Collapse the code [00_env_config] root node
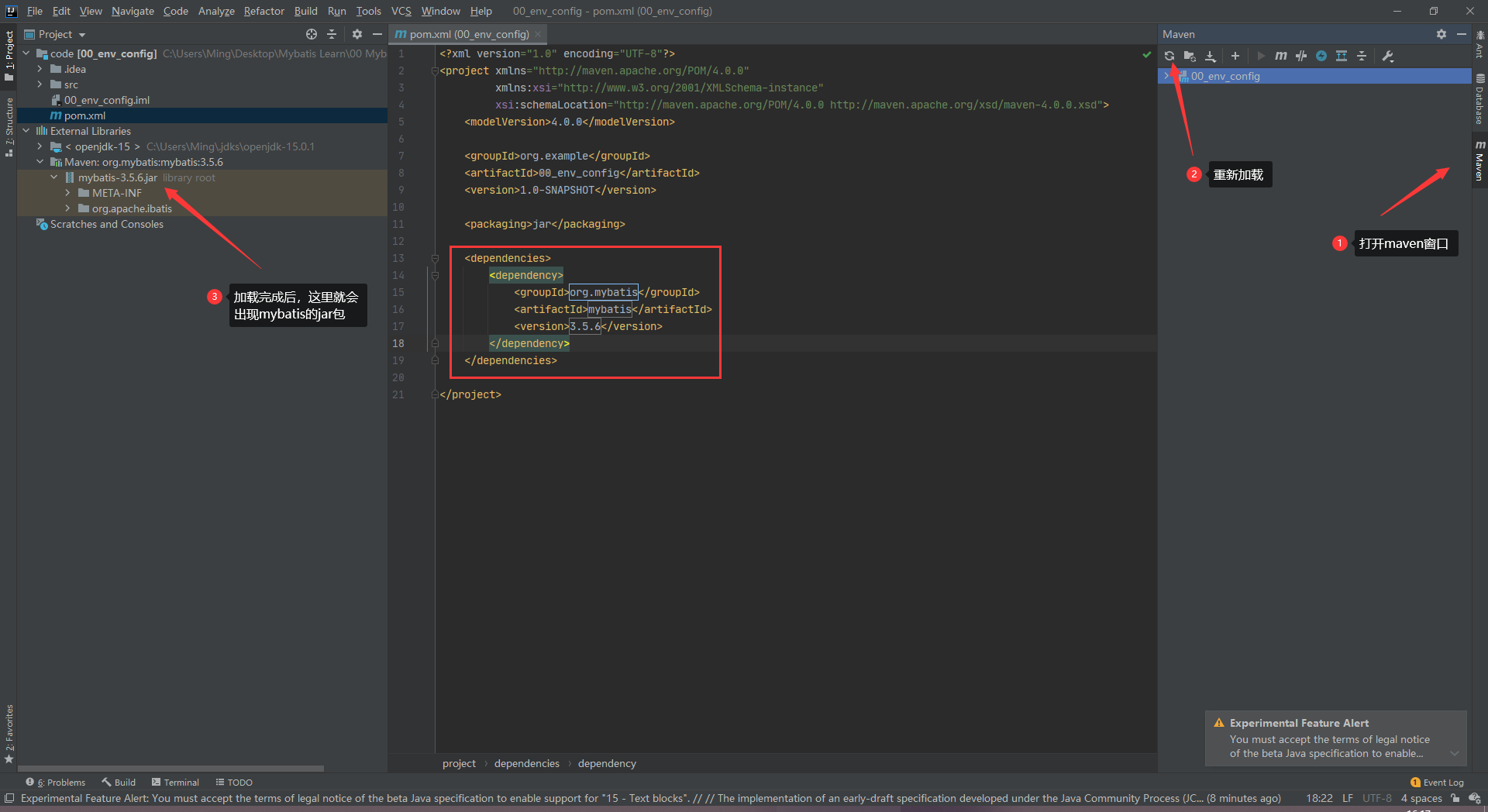The image size is (1488, 812). click(26, 53)
